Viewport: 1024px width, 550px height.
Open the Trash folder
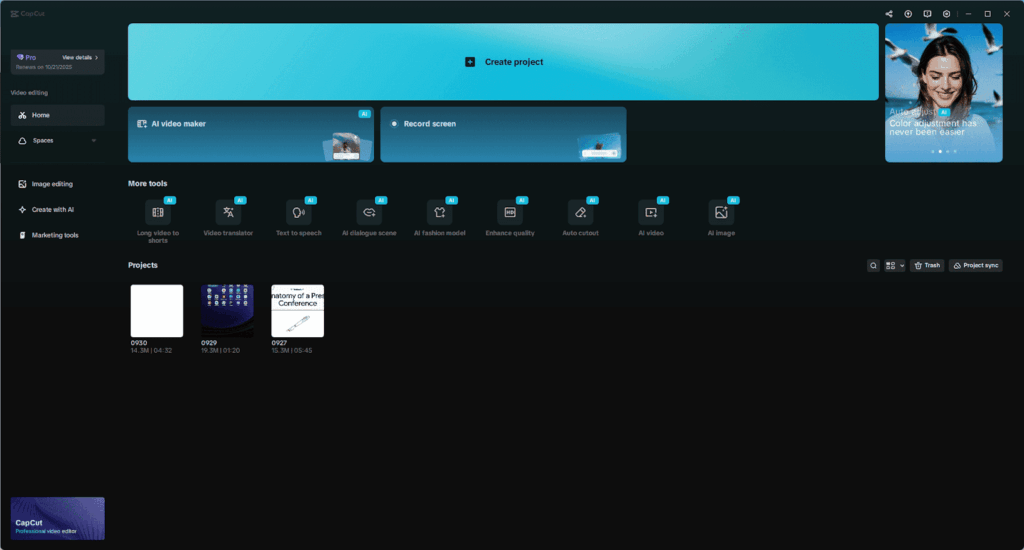click(x=927, y=265)
